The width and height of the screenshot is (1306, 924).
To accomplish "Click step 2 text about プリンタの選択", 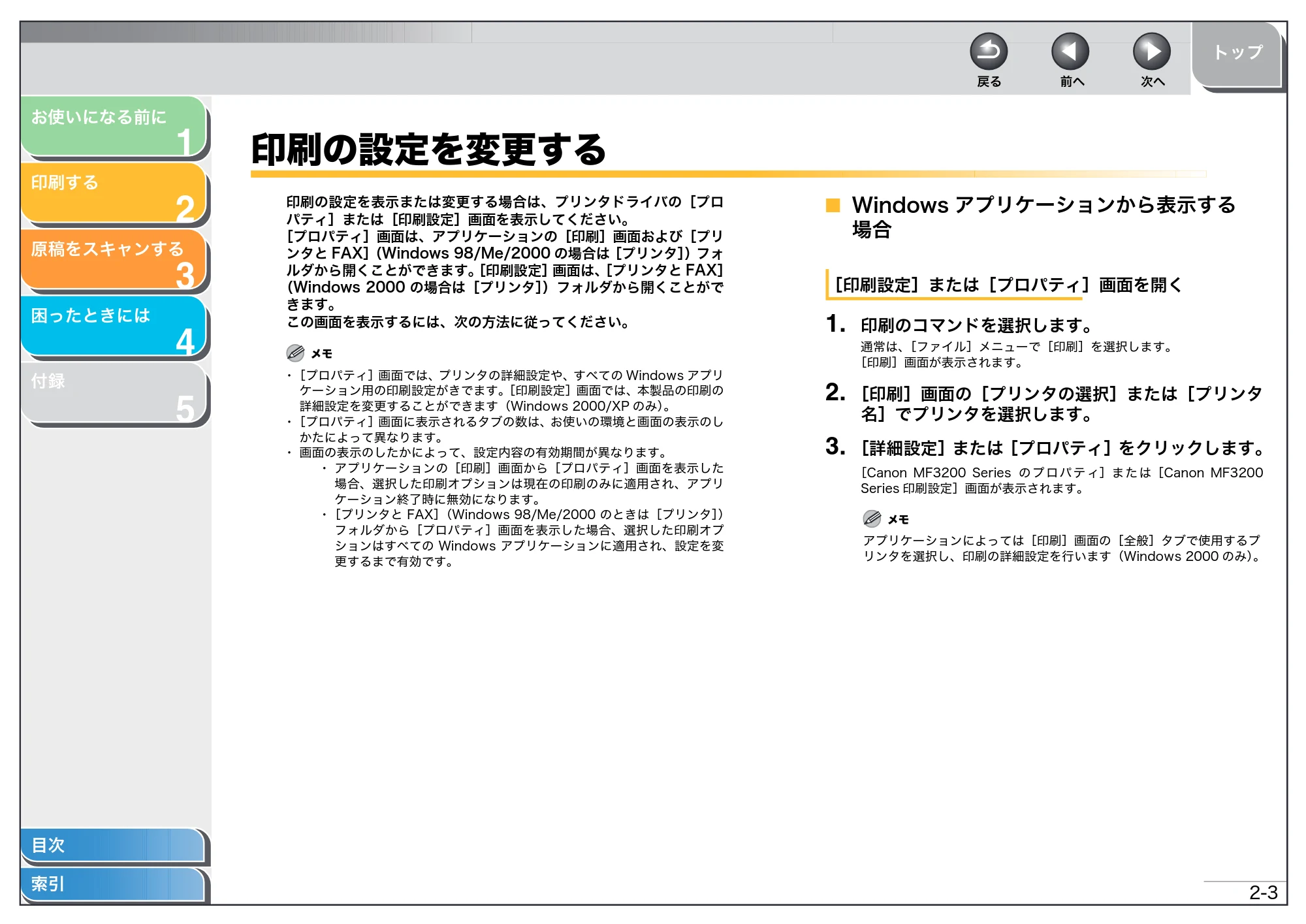I will 1062,404.
